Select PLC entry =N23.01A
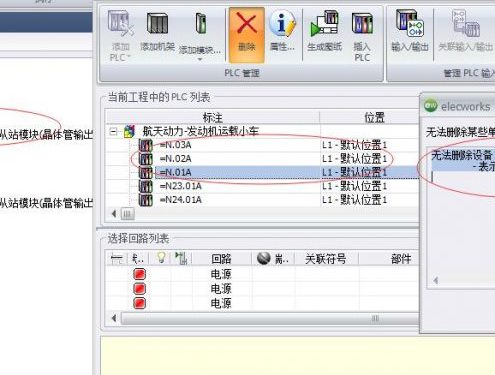Image resolution: width=495 pixels, height=375 pixels. coord(180,186)
